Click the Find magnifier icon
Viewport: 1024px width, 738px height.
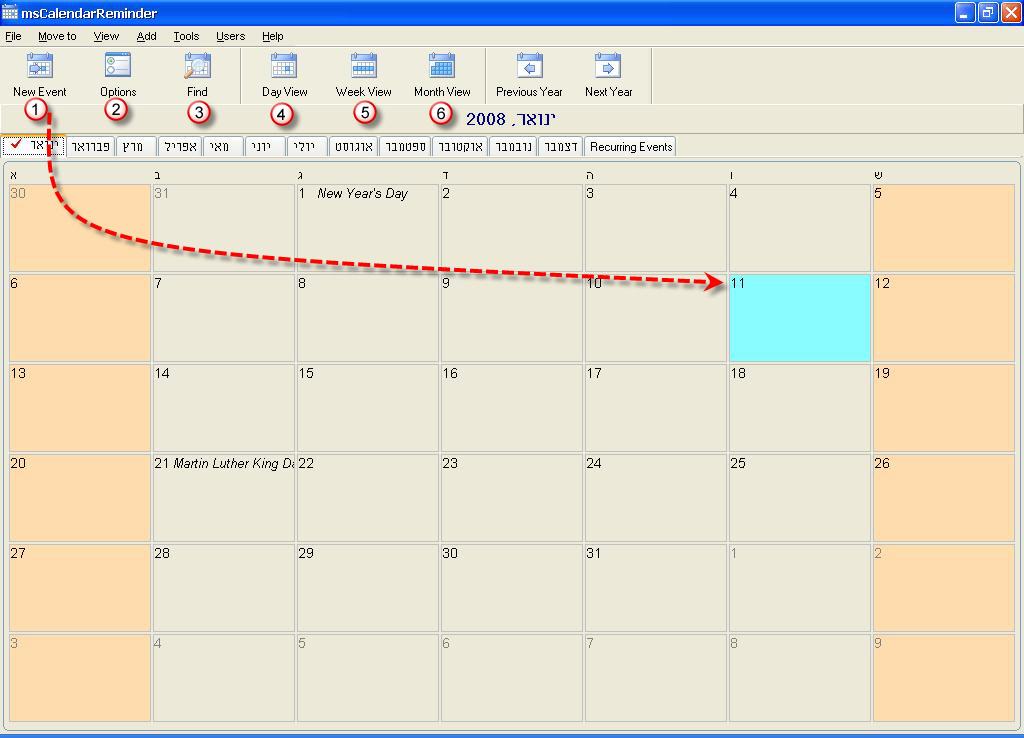coord(197,67)
